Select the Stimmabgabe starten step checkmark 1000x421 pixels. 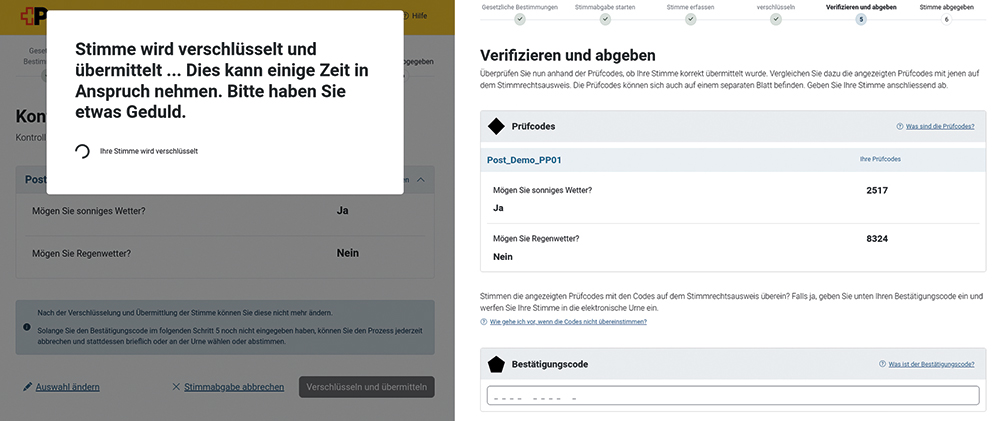(605, 19)
